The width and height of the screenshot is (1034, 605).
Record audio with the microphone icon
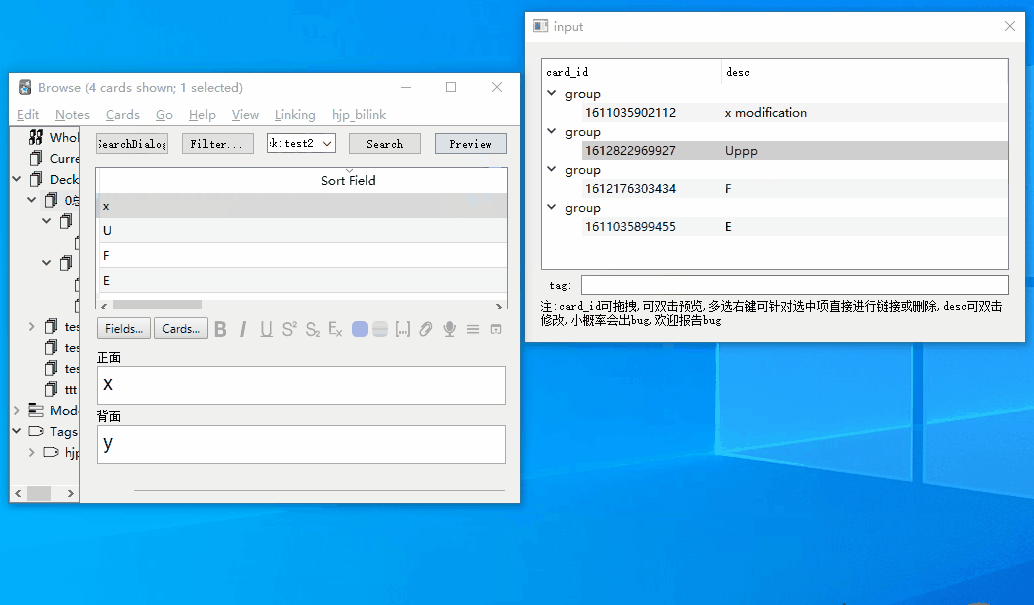[450, 329]
